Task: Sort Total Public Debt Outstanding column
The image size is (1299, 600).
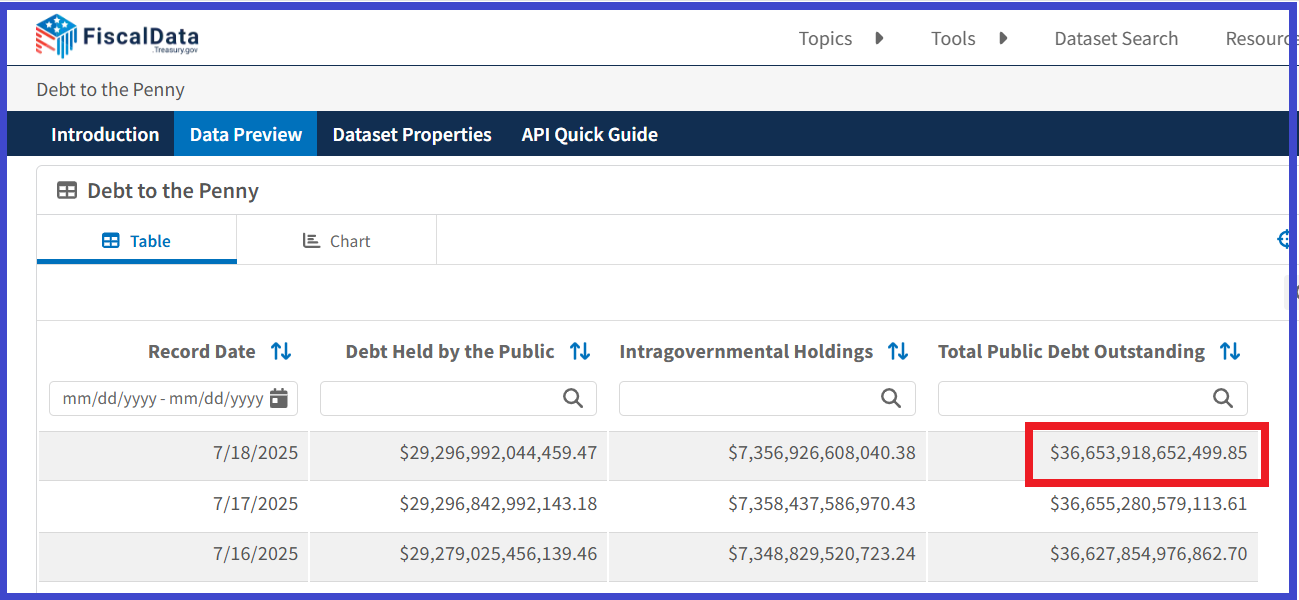Action: coord(1230,352)
